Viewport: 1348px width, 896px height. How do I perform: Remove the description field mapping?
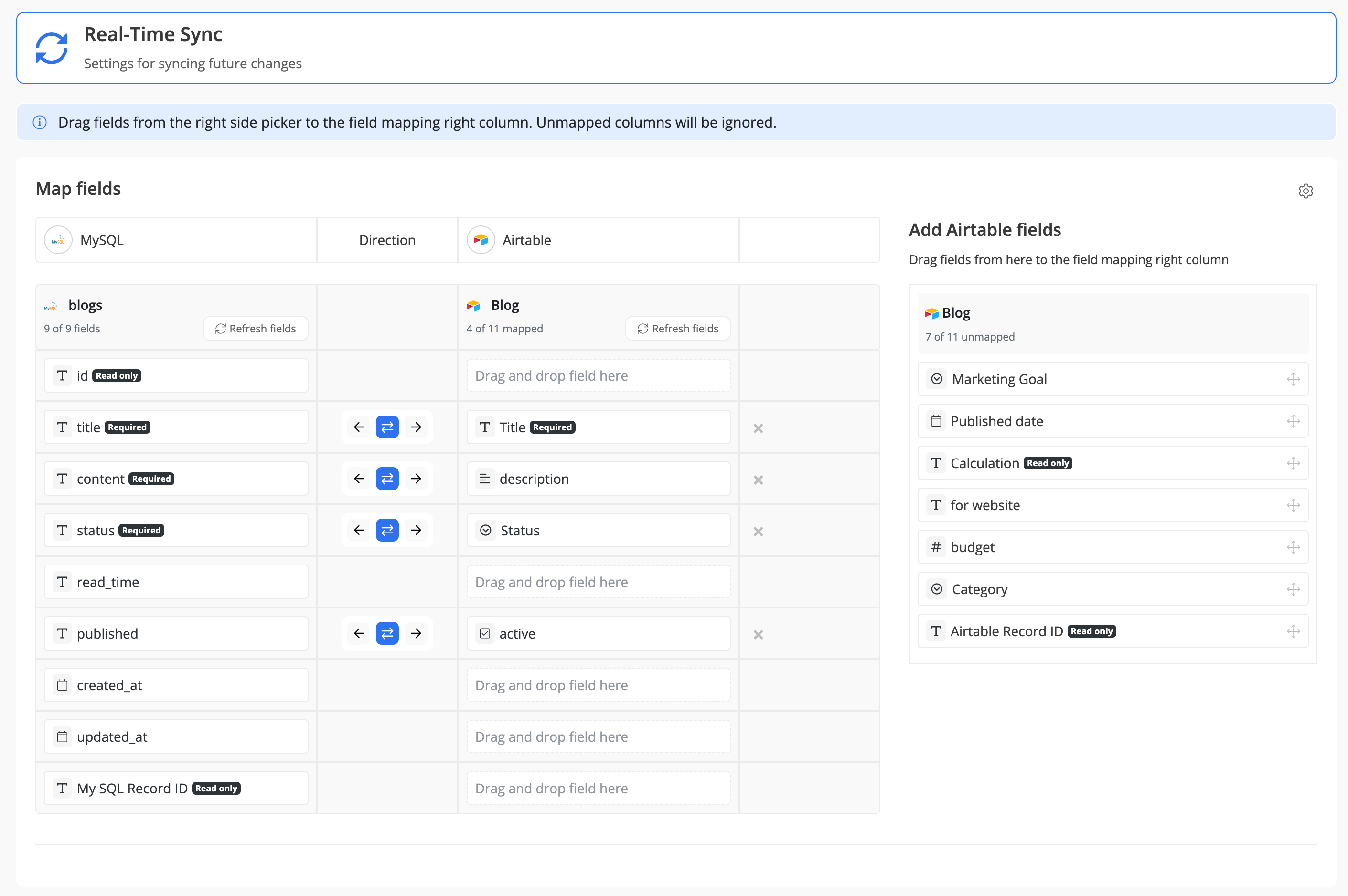(758, 480)
